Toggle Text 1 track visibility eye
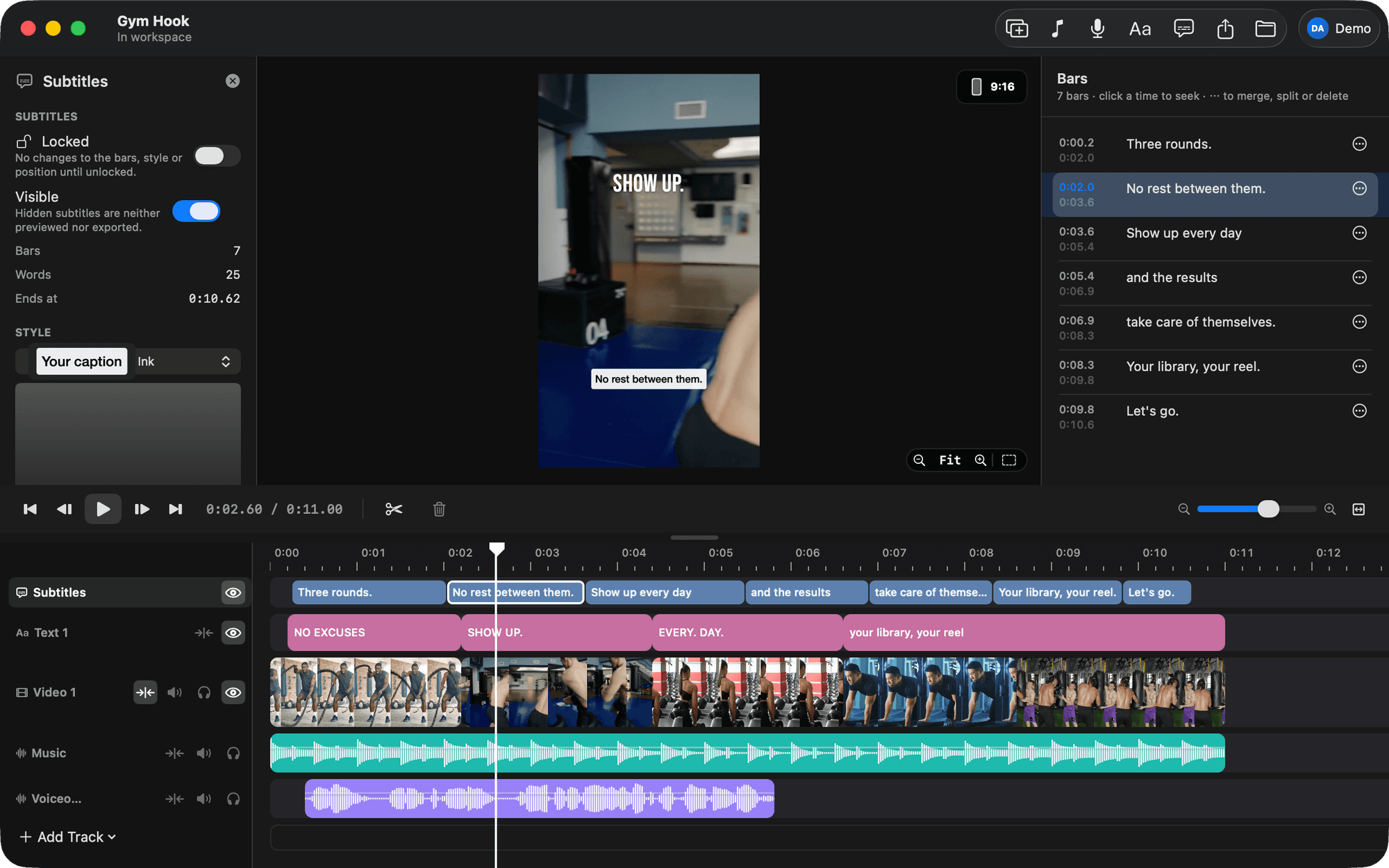The image size is (1389, 868). point(233,633)
